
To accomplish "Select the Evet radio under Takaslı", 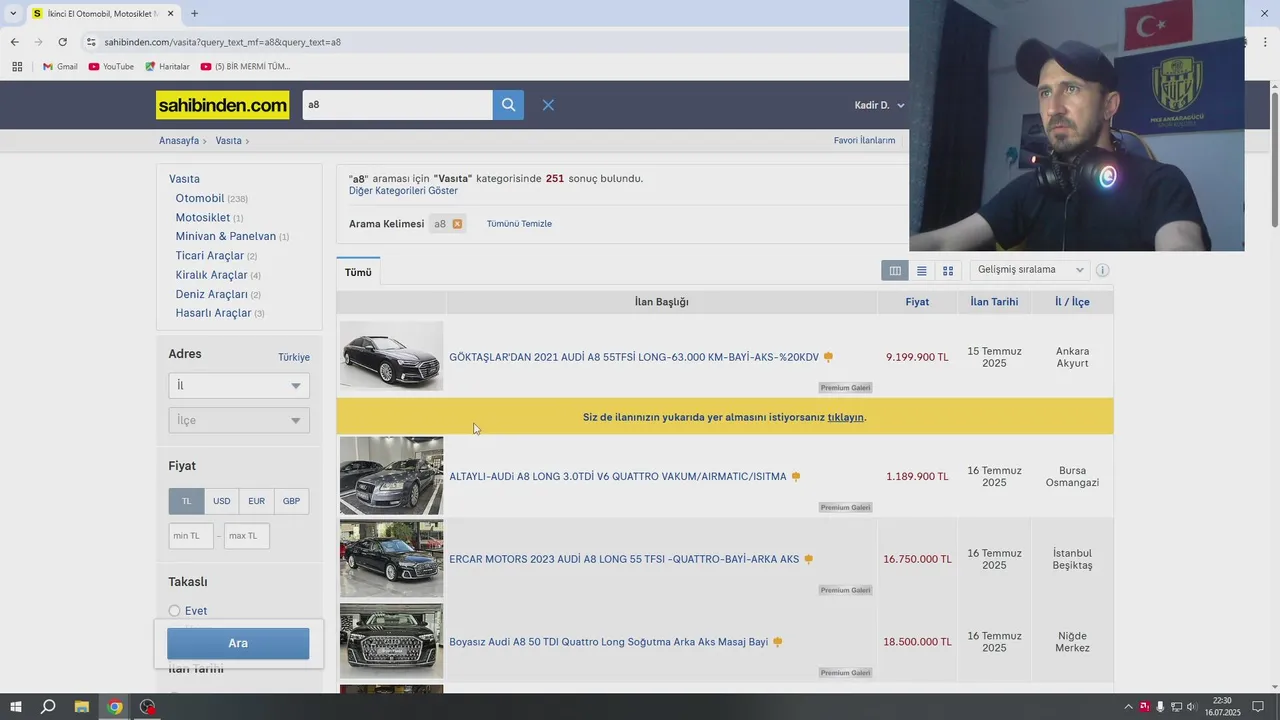I will pos(174,611).
